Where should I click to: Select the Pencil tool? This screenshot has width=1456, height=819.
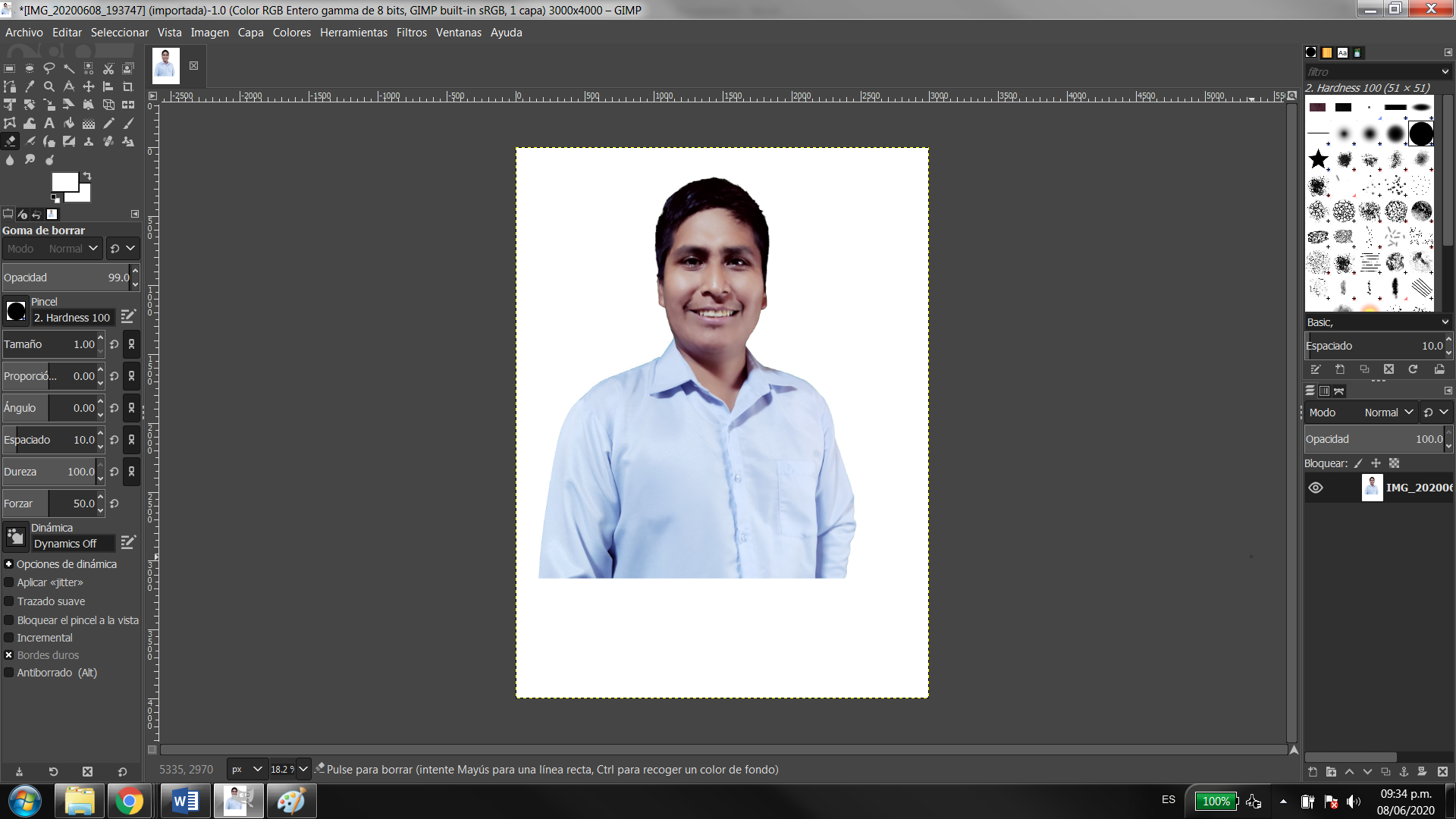pos(108,123)
